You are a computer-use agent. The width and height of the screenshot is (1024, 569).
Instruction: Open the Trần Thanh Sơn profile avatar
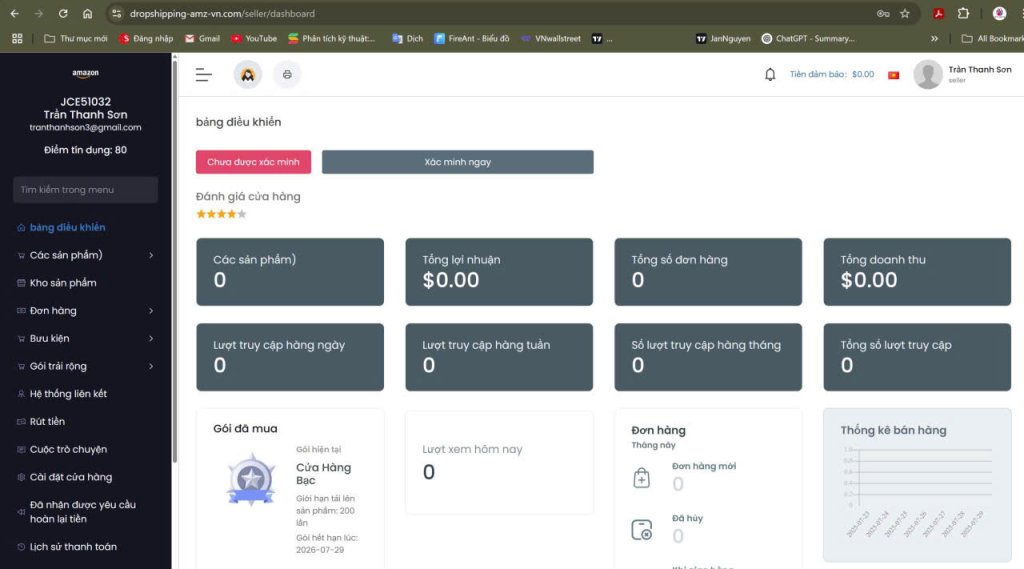[927, 74]
